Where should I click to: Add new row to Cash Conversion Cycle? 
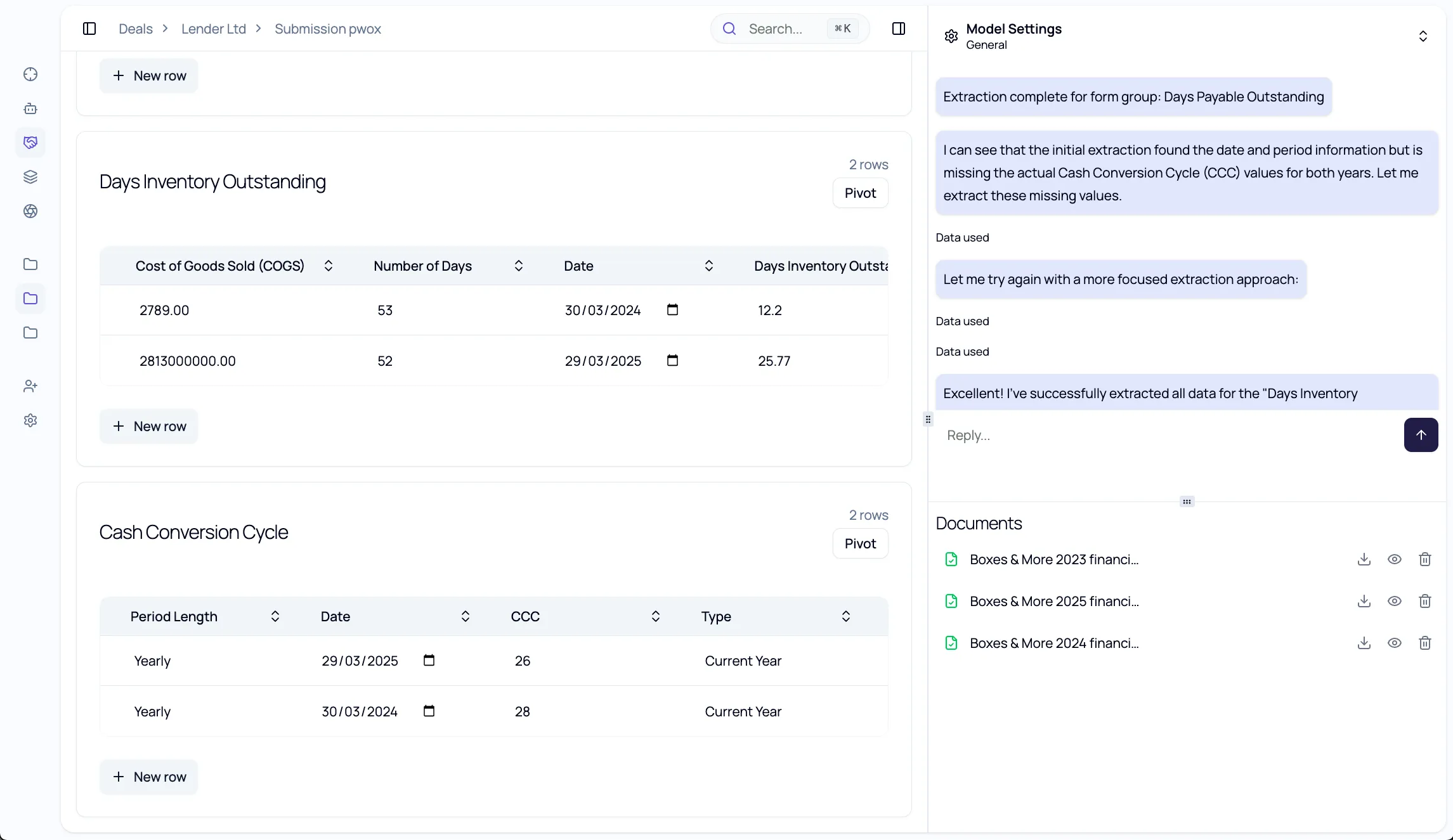pos(149,777)
